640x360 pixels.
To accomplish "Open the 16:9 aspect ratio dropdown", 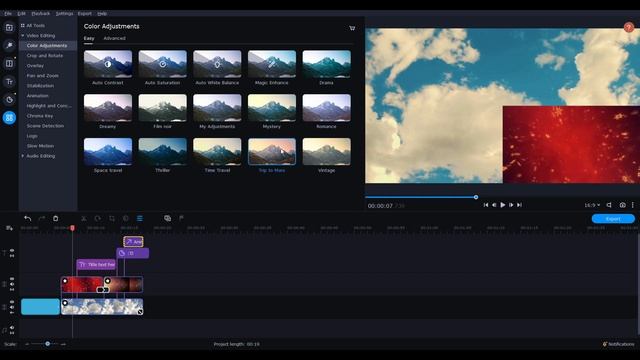I will (592, 205).
